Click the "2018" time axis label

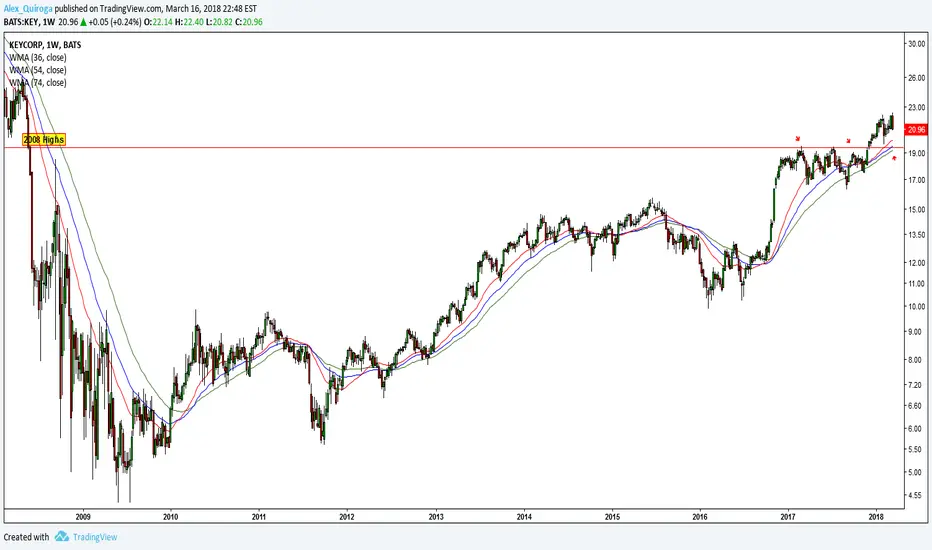876,517
